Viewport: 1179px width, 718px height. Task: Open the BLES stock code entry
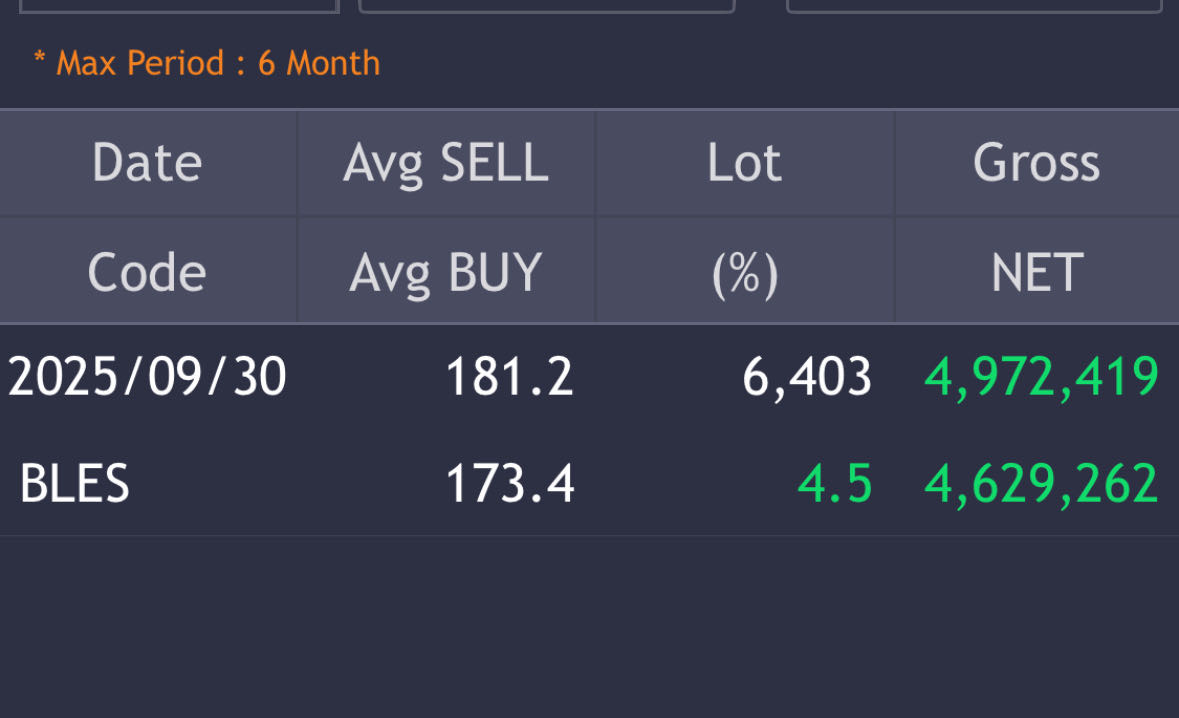tap(75, 484)
